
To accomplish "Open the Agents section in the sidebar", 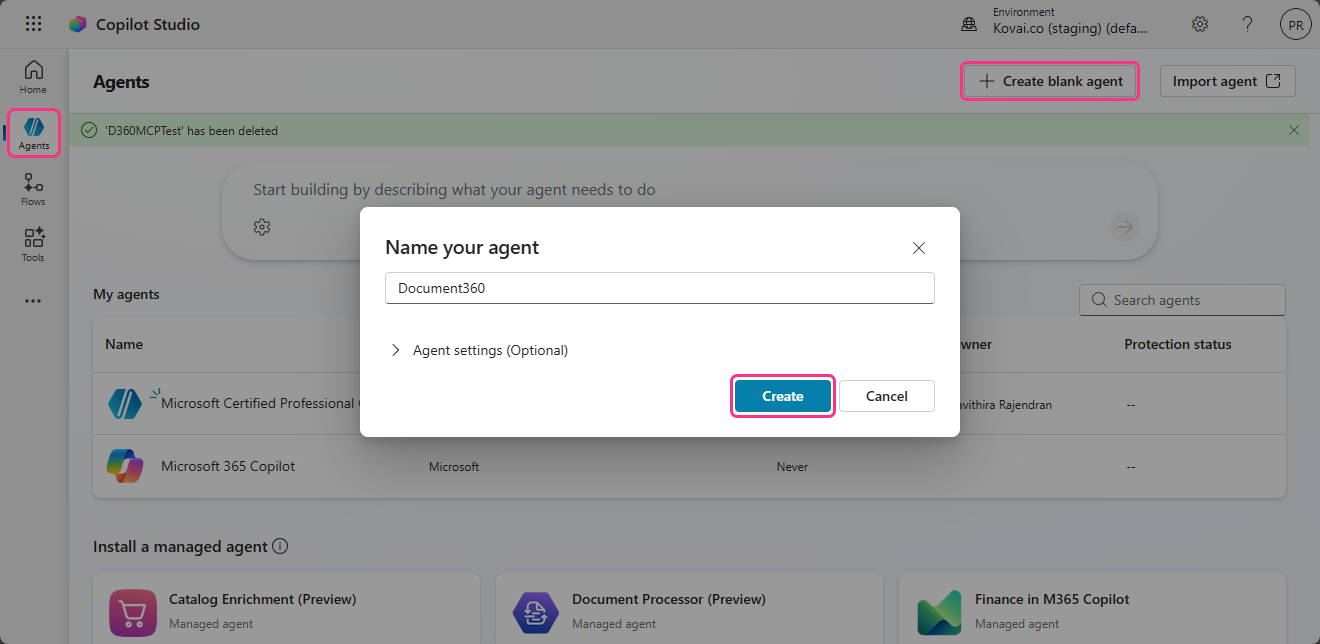I will click(x=33, y=131).
